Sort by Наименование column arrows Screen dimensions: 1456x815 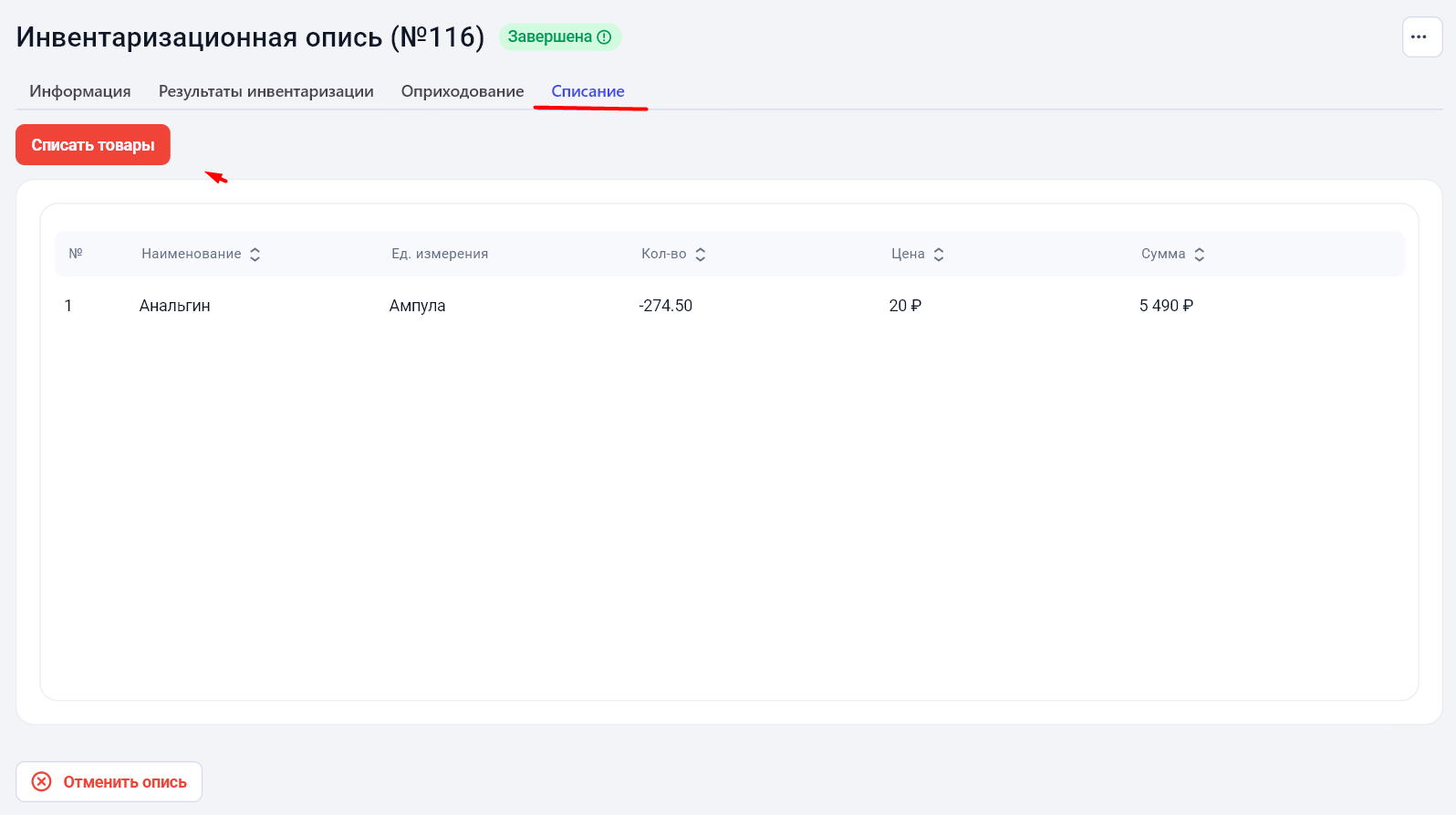pos(255,255)
